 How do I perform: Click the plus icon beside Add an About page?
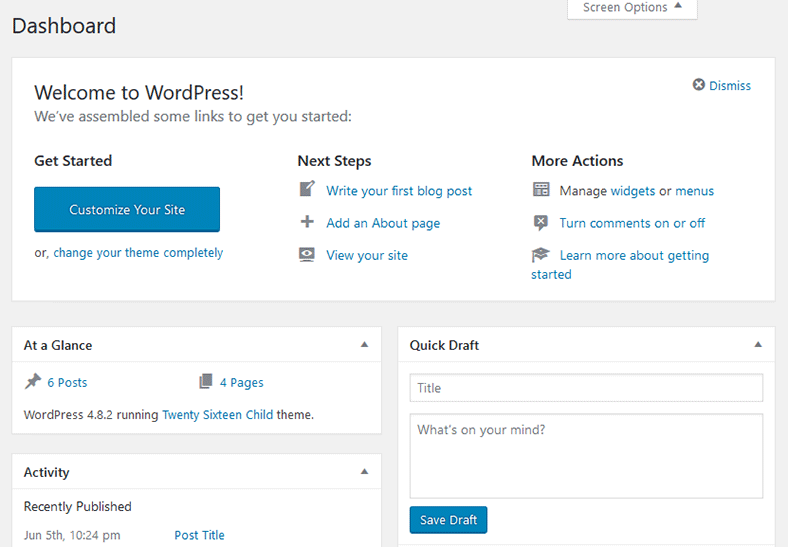click(307, 222)
